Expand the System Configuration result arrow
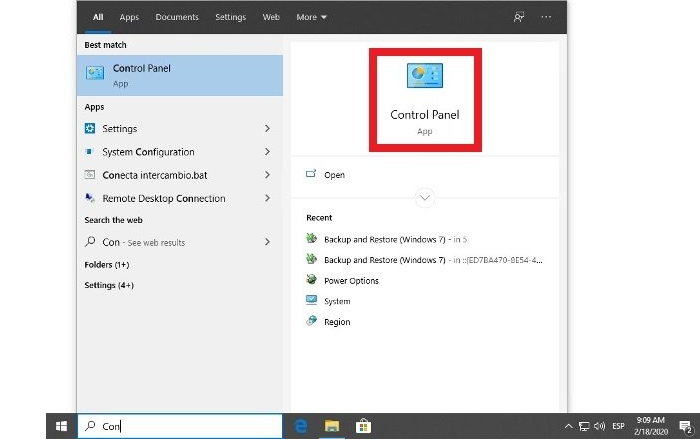 pyautogui.click(x=267, y=152)
